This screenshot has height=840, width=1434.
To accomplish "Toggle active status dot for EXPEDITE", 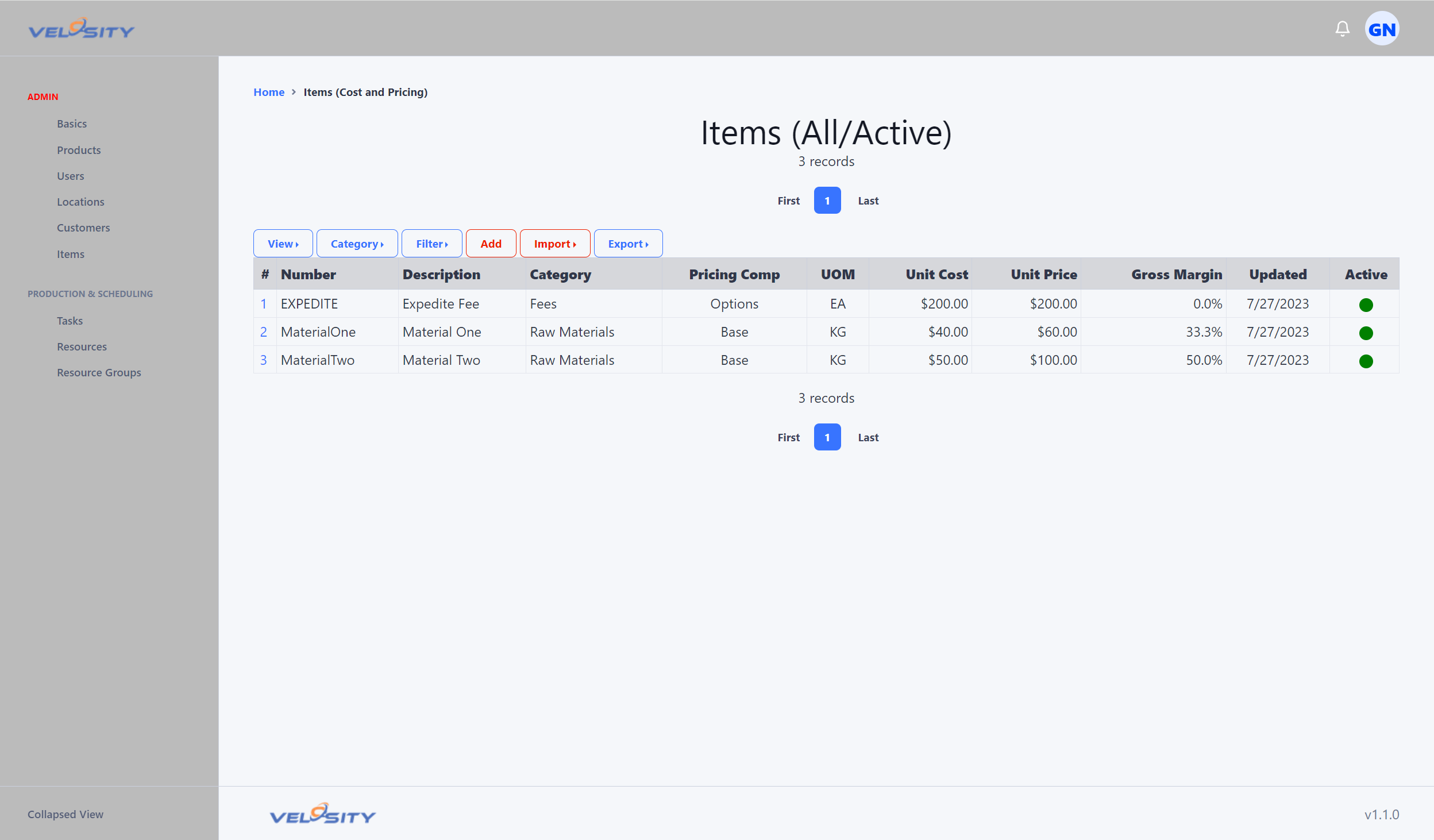I will pos(1366,305).
